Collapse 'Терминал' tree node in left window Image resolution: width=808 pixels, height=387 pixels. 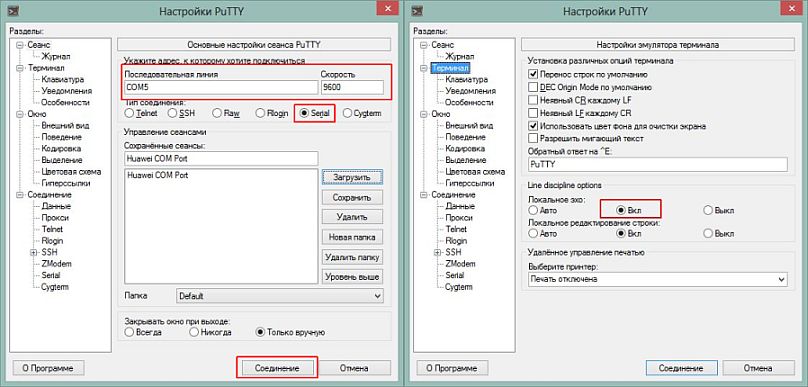click(20, 68)
